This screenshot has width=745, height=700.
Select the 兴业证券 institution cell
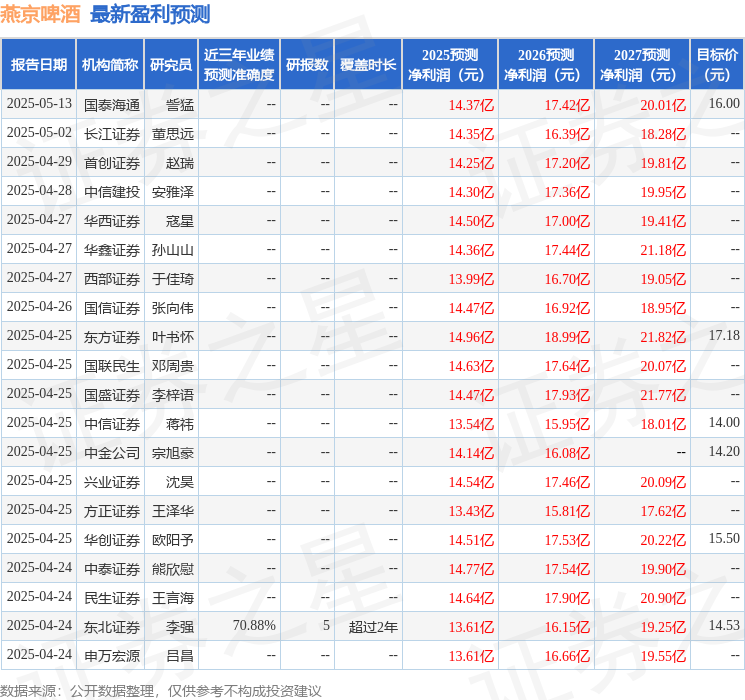(112, 482)
